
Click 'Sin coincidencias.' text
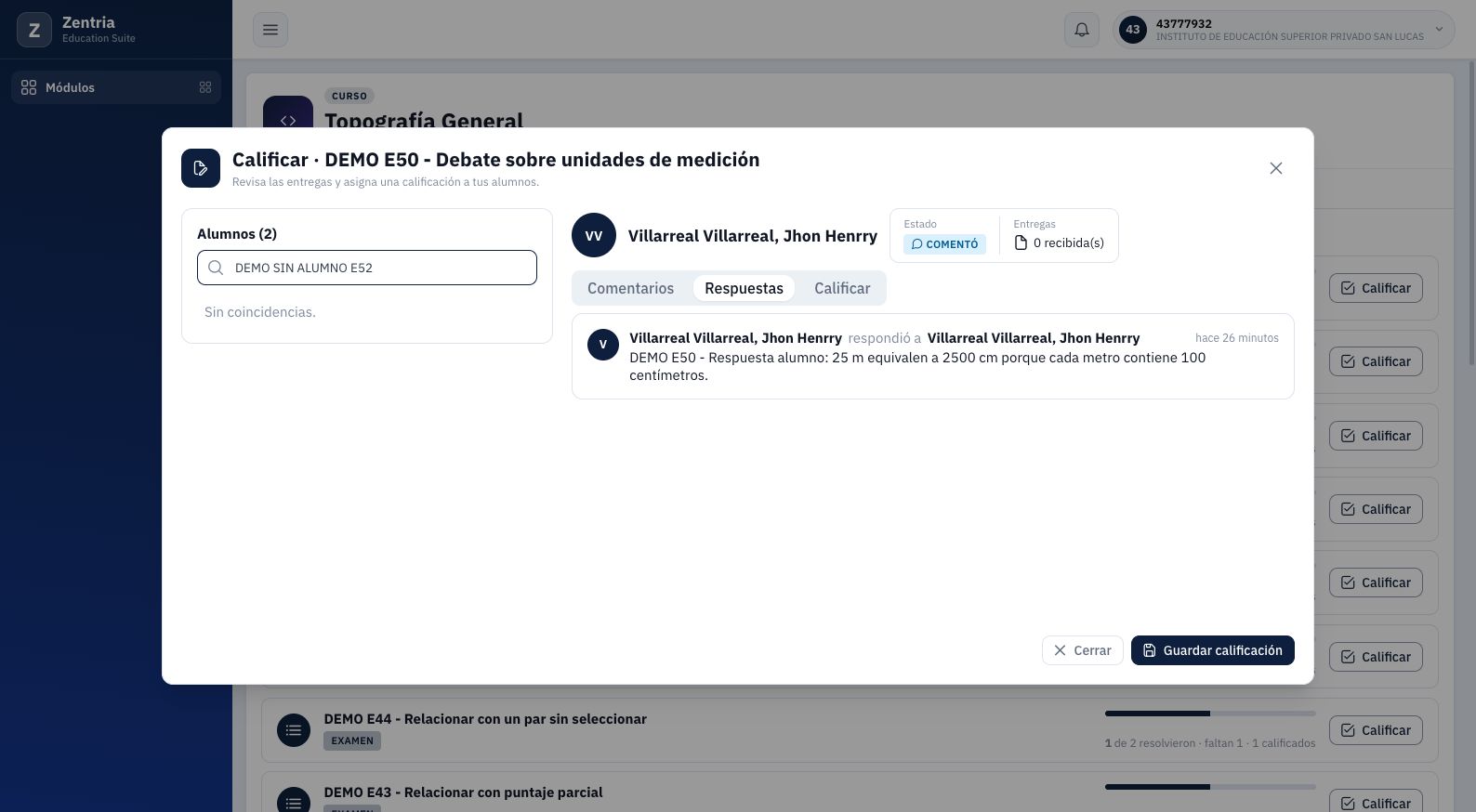260,312
